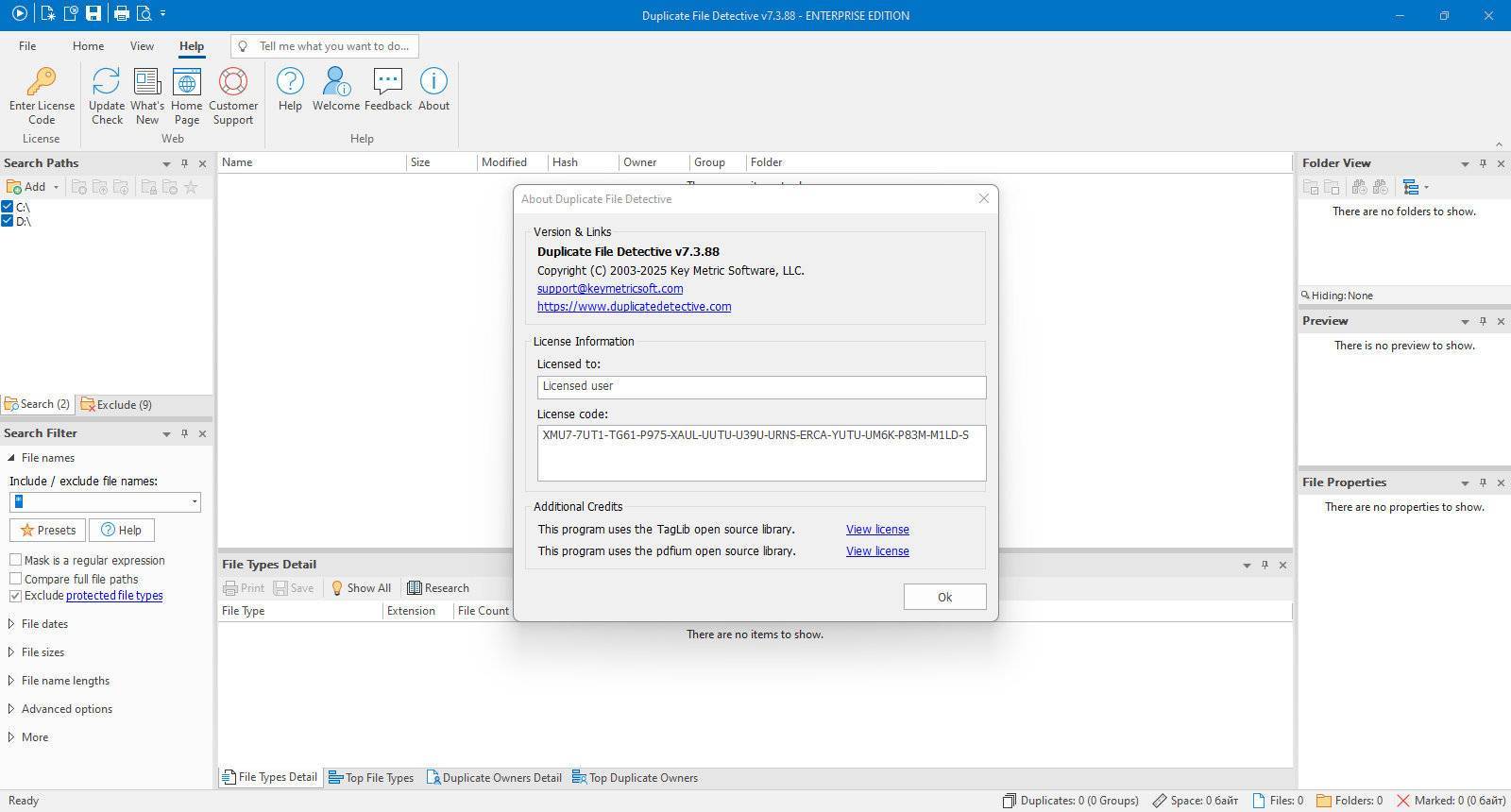The width and height of the screenshot is (1511, 812).
Task: Click the About info icon in ribbon
Action: pos(433,90)
